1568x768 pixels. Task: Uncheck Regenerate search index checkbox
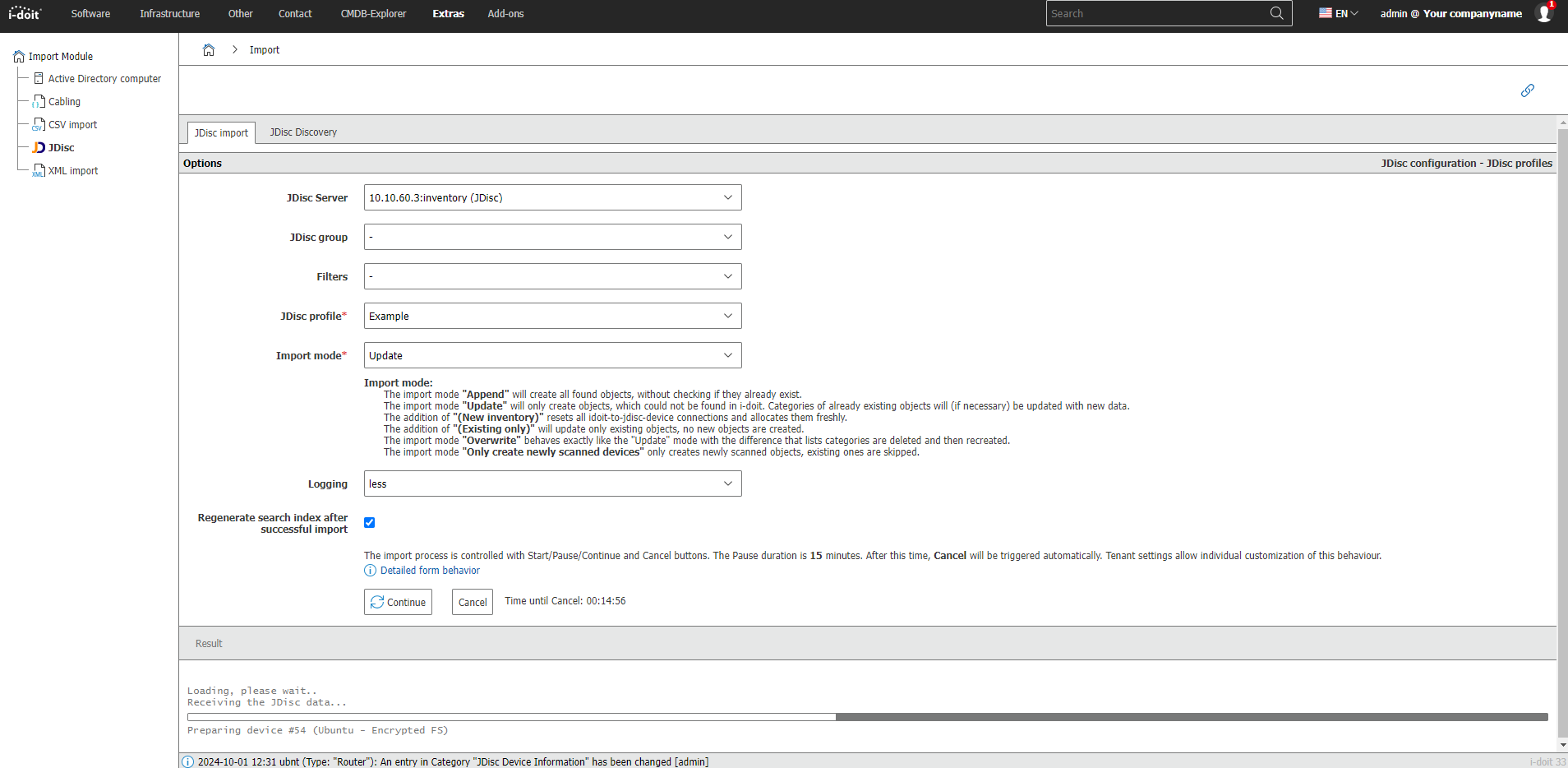(x=370, y=523)
